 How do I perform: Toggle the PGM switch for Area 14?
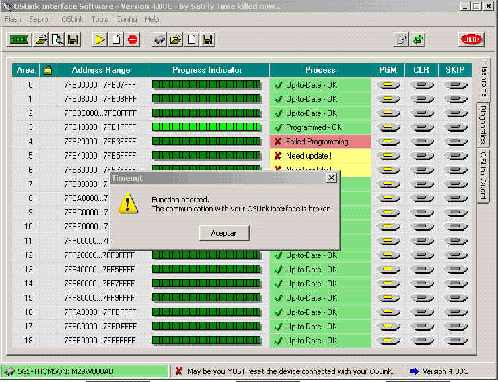point(388,284)
